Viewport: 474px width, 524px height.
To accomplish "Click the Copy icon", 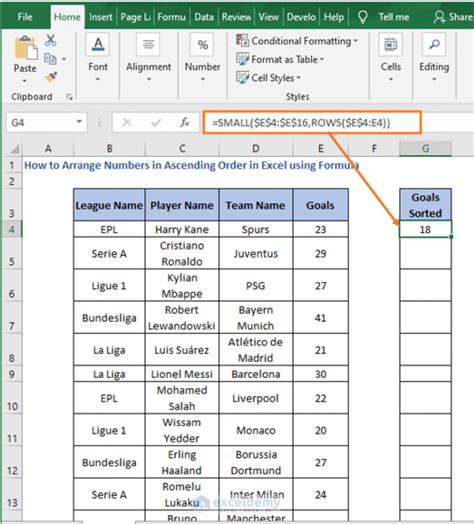I will click(50, 59).
